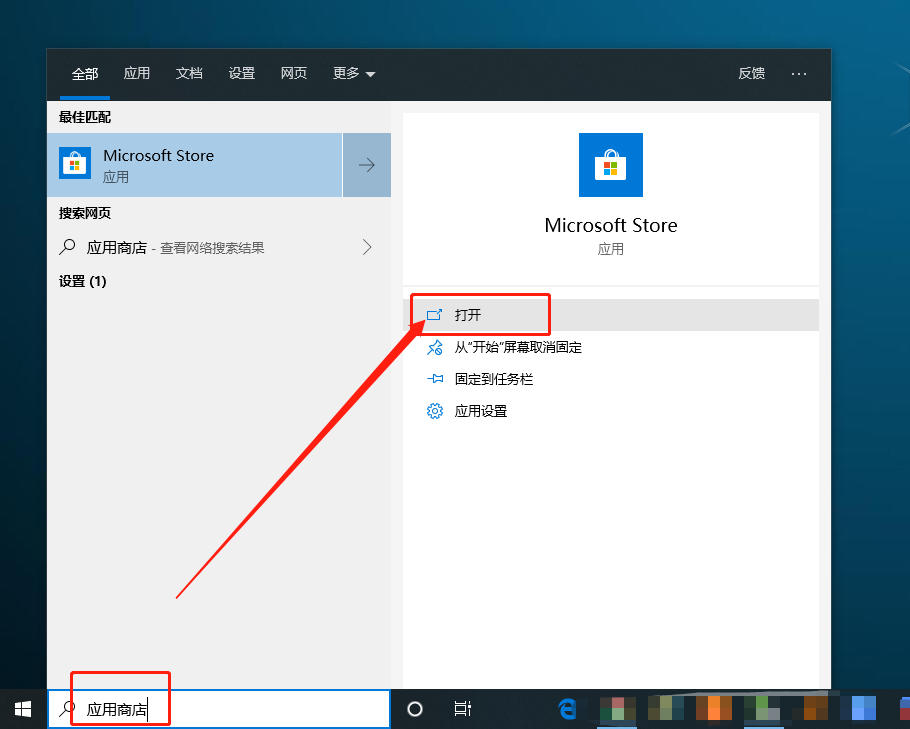This screenshot has width=910, height=729.
Task: Click the Microsoft Store icon in best match
Action: coord(75,163)
